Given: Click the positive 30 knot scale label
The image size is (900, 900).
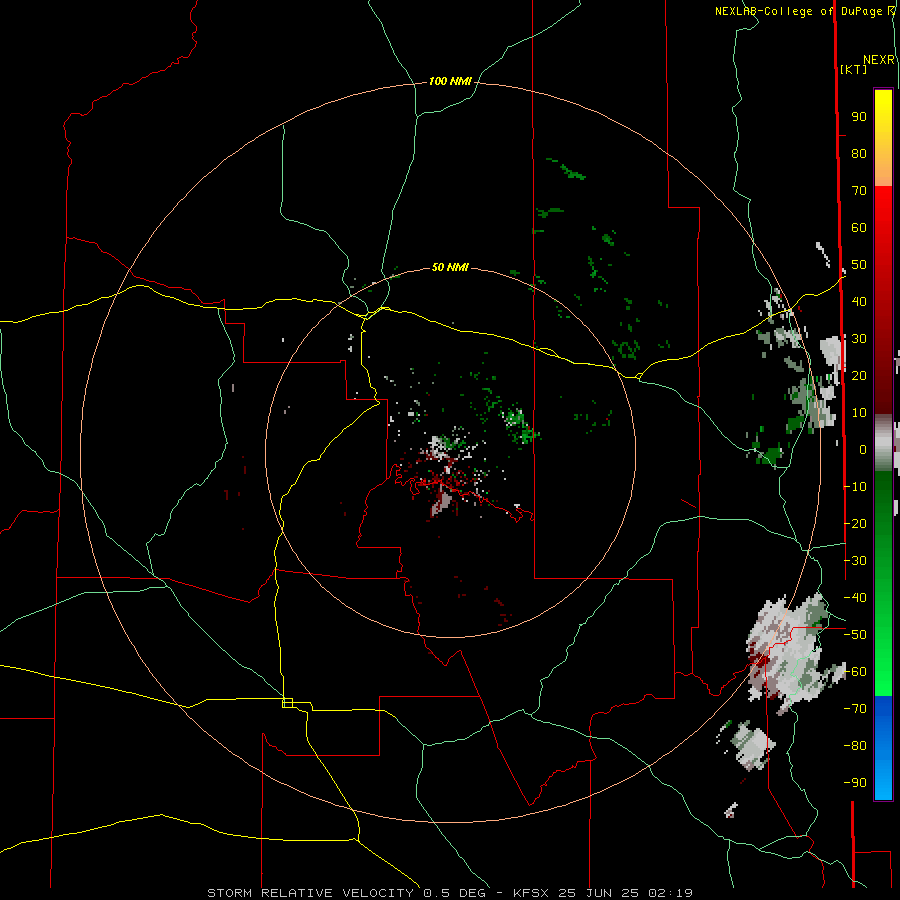Looking at the screenshot, I should tap(859, 339).
